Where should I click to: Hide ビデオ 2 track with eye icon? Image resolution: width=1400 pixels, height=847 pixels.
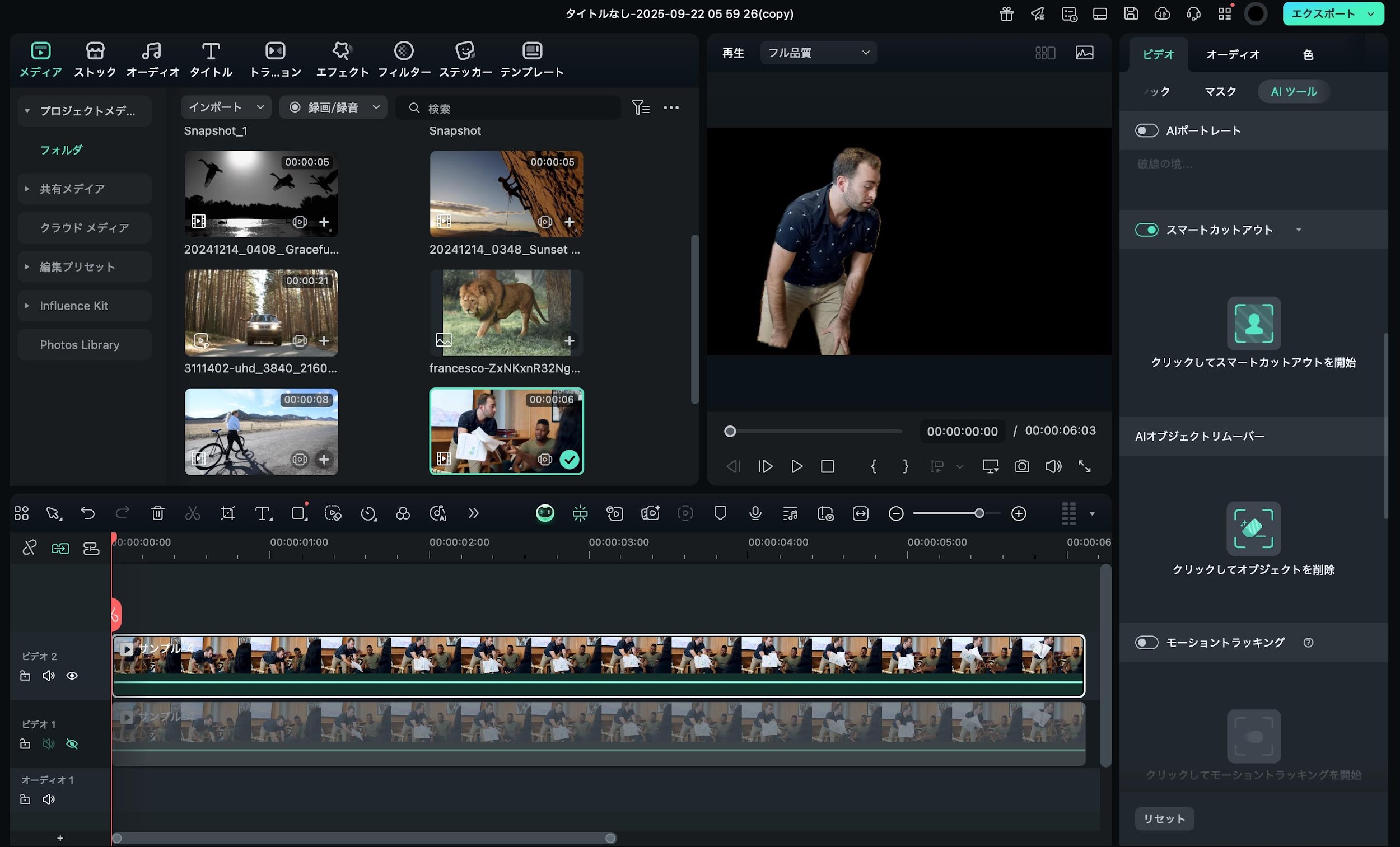click(x=72, y=676)
